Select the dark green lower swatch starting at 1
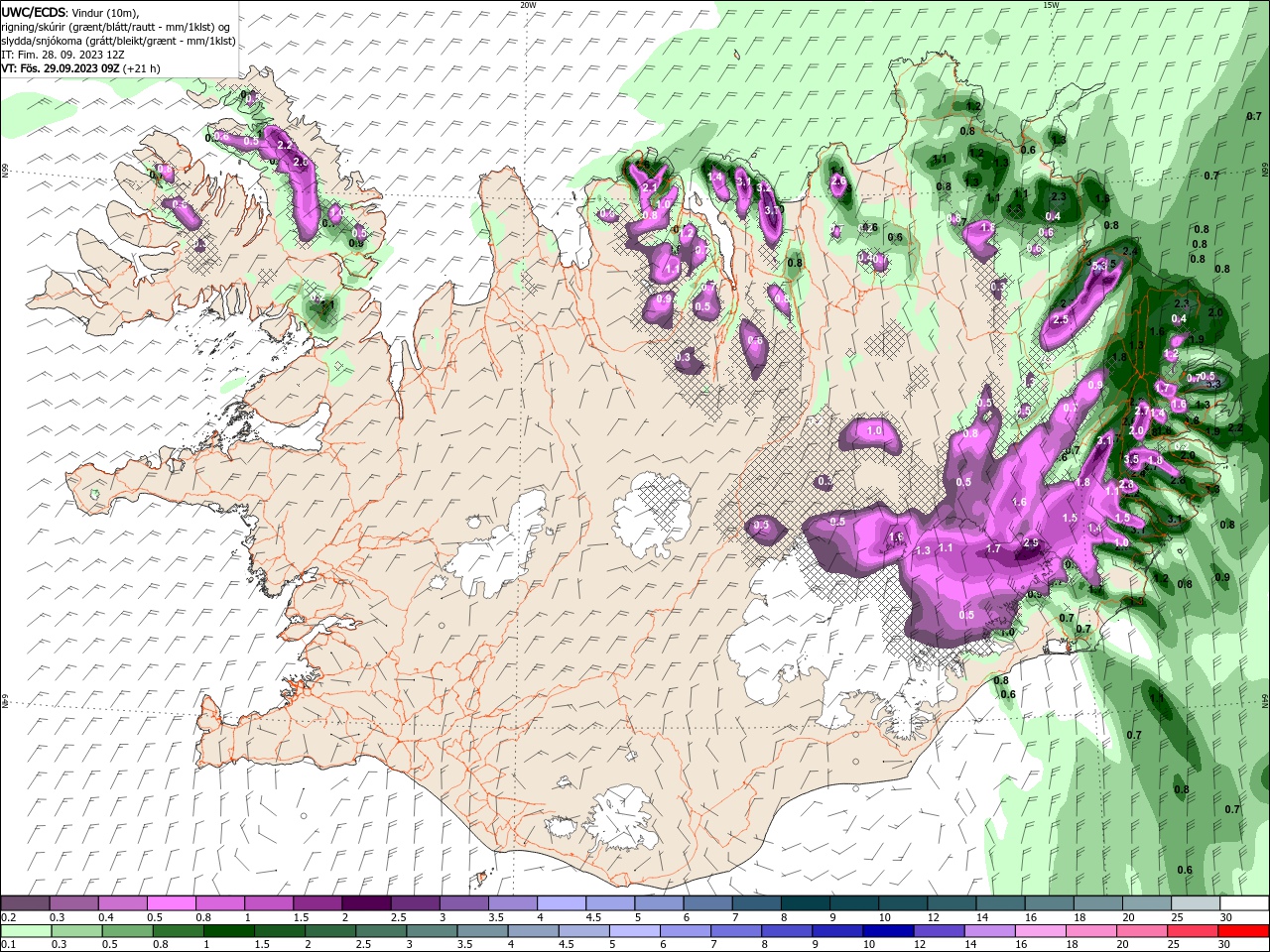 [228, 931]
